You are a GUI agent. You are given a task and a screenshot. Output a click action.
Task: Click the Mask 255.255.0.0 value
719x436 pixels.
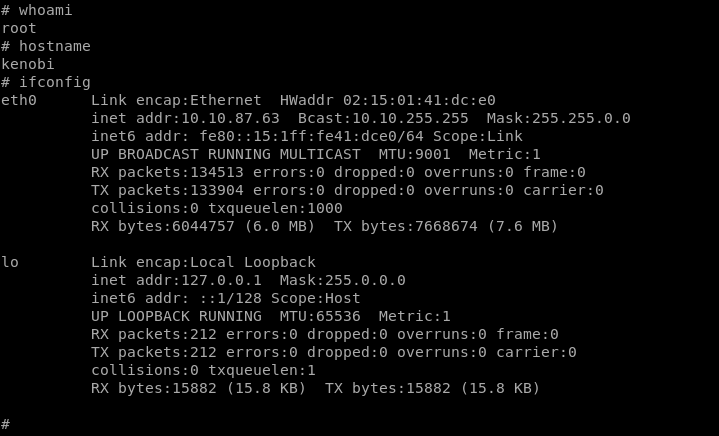(559, 118)
